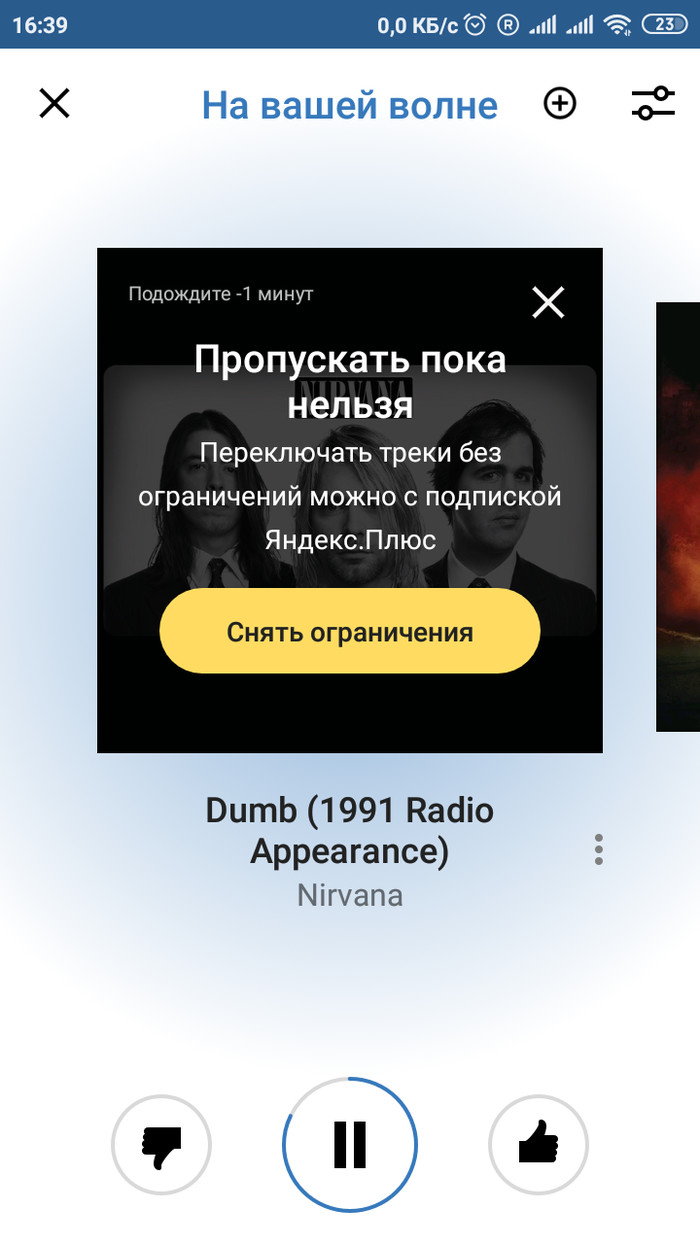
Task: Tap the battery indicator
Action: [x=664, y=25]
